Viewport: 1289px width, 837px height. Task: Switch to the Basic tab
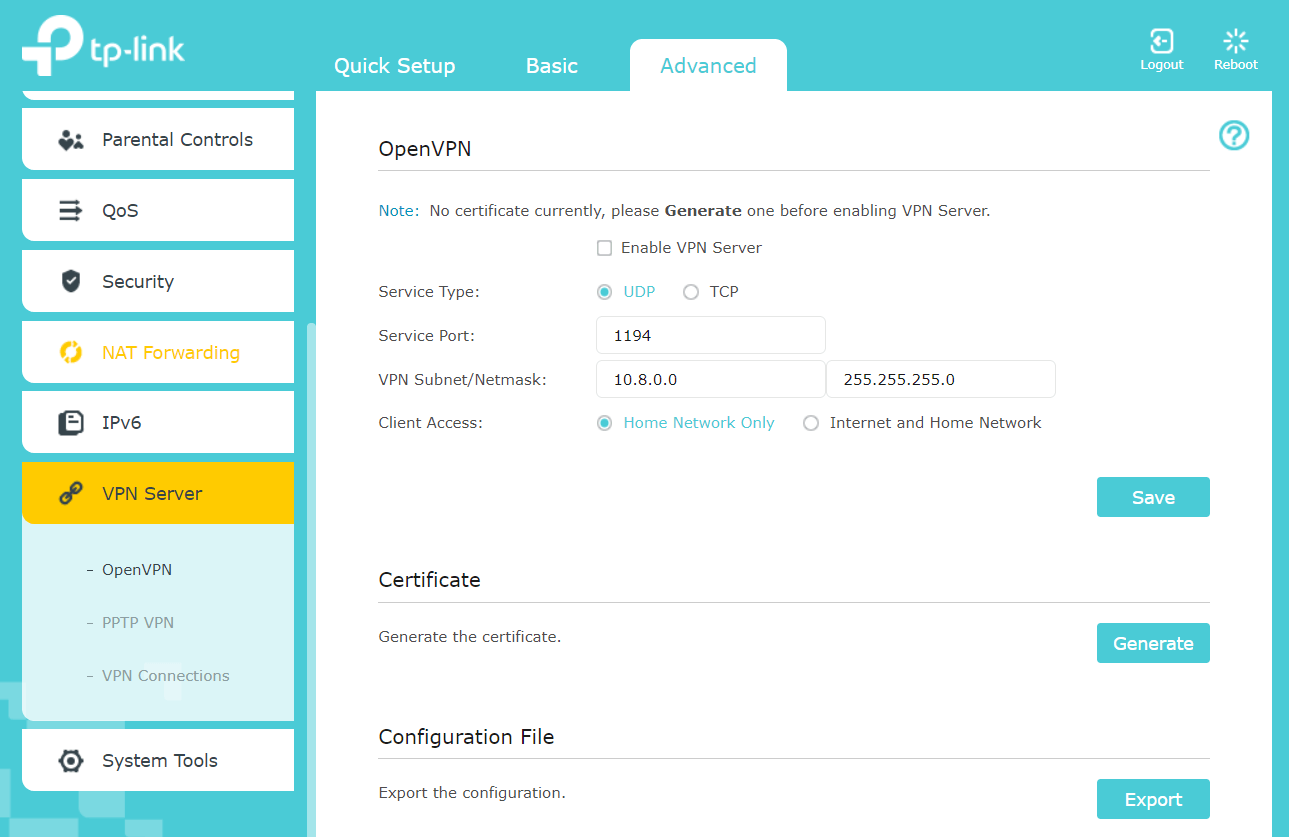552,66
